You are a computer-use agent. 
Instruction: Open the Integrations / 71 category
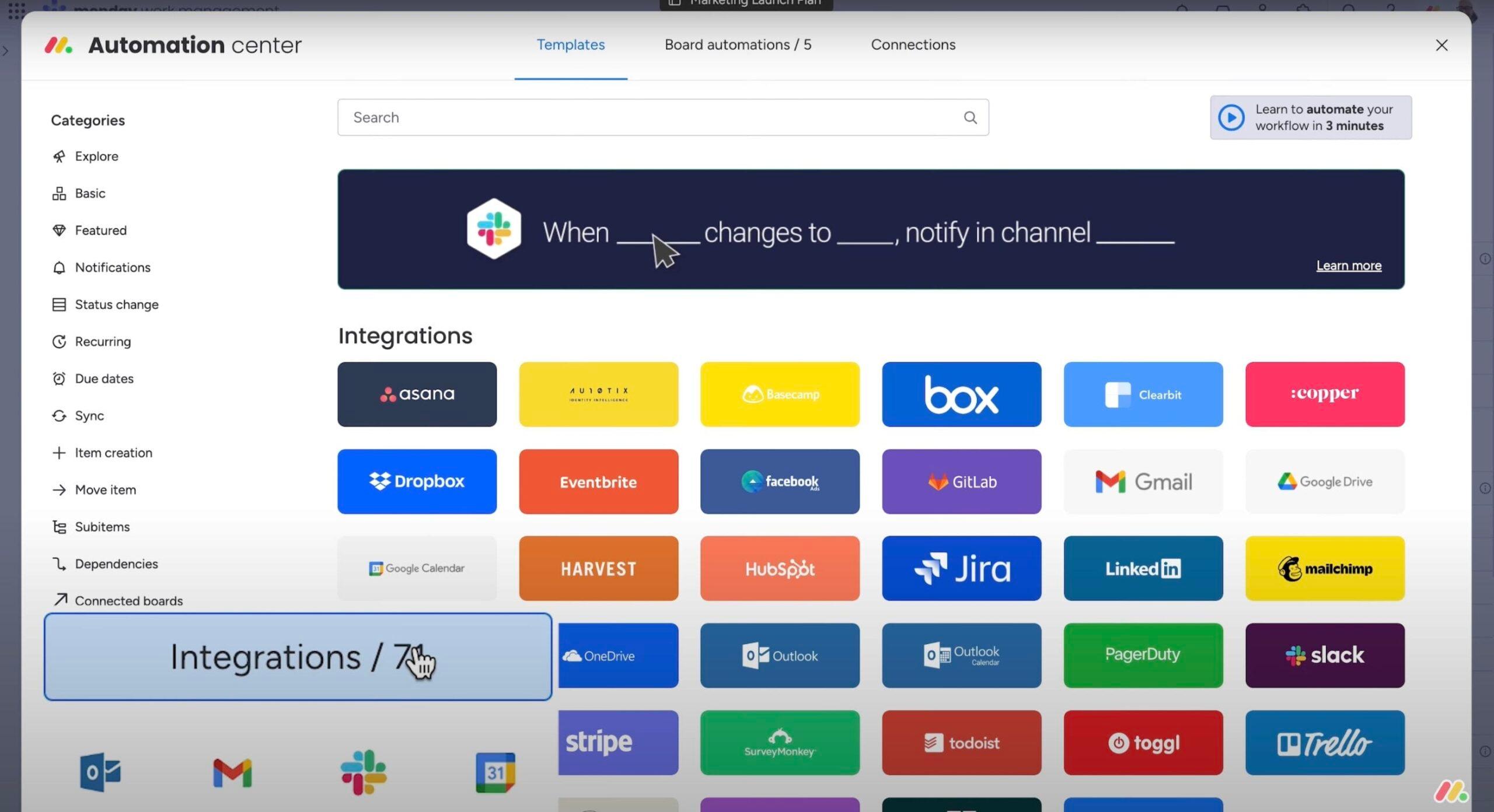[298, 656]
